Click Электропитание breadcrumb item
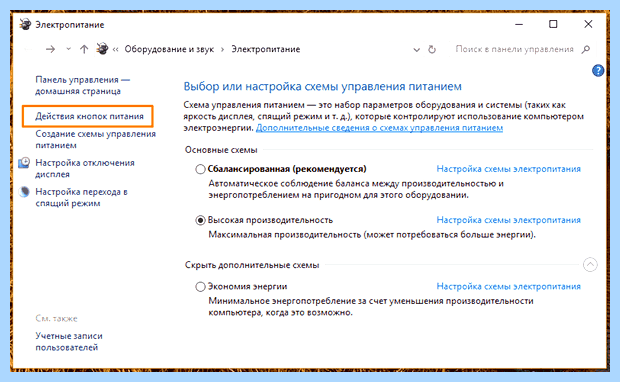The width and height of the screenshot is (620, 382). [266, 49]
